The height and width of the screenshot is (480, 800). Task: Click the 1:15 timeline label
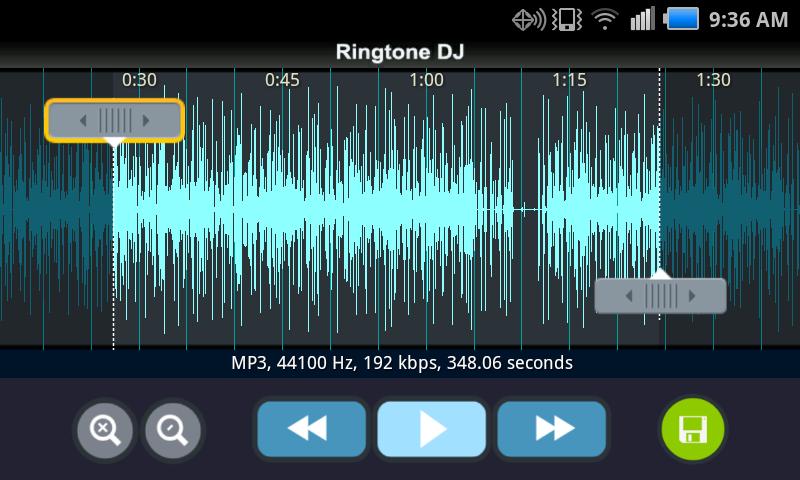(x=569, y=80)
